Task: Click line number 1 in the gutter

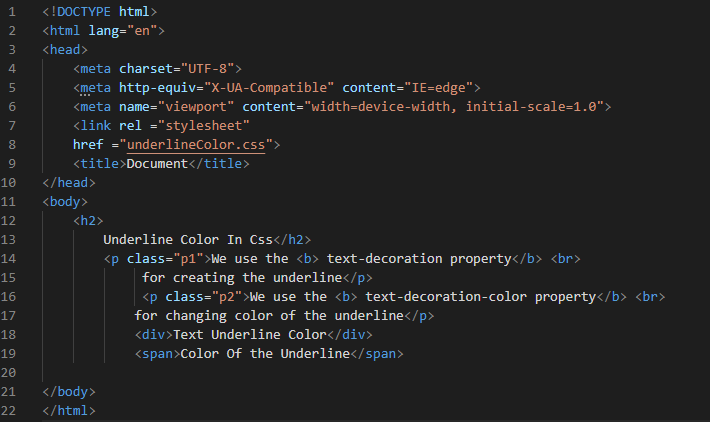Action: 12,12
